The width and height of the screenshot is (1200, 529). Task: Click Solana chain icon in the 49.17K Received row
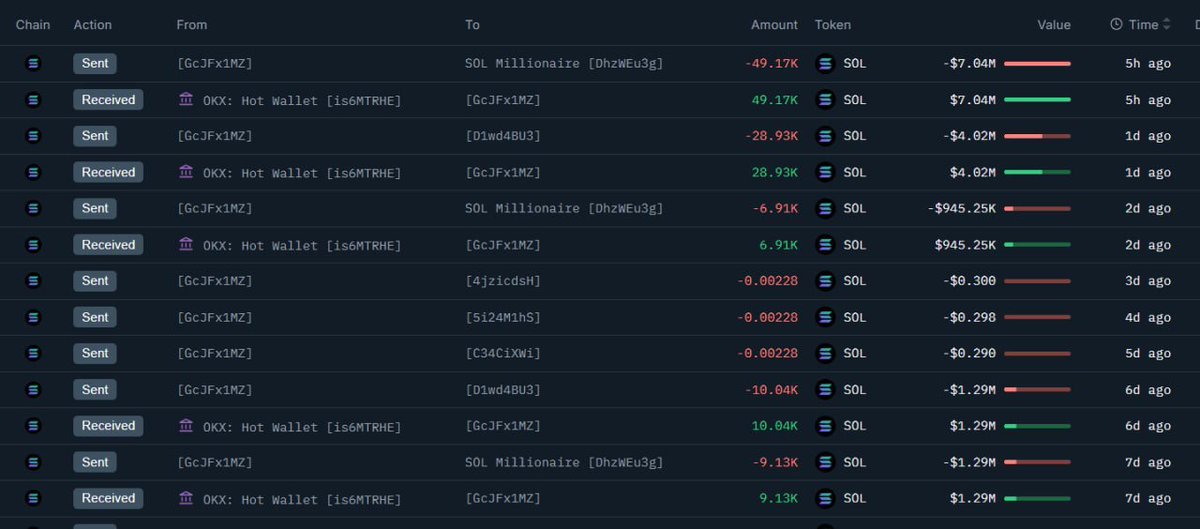[33, 100]
